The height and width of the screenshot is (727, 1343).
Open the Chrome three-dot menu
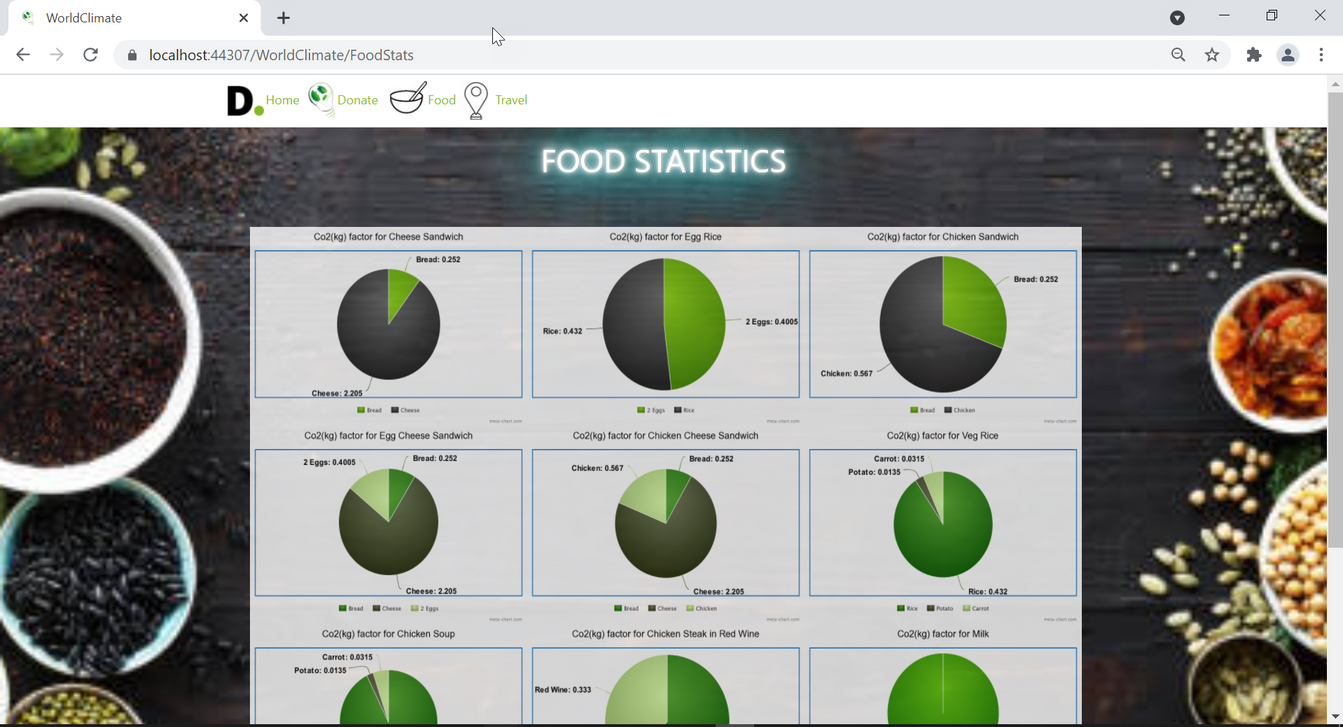[1321, 55]
